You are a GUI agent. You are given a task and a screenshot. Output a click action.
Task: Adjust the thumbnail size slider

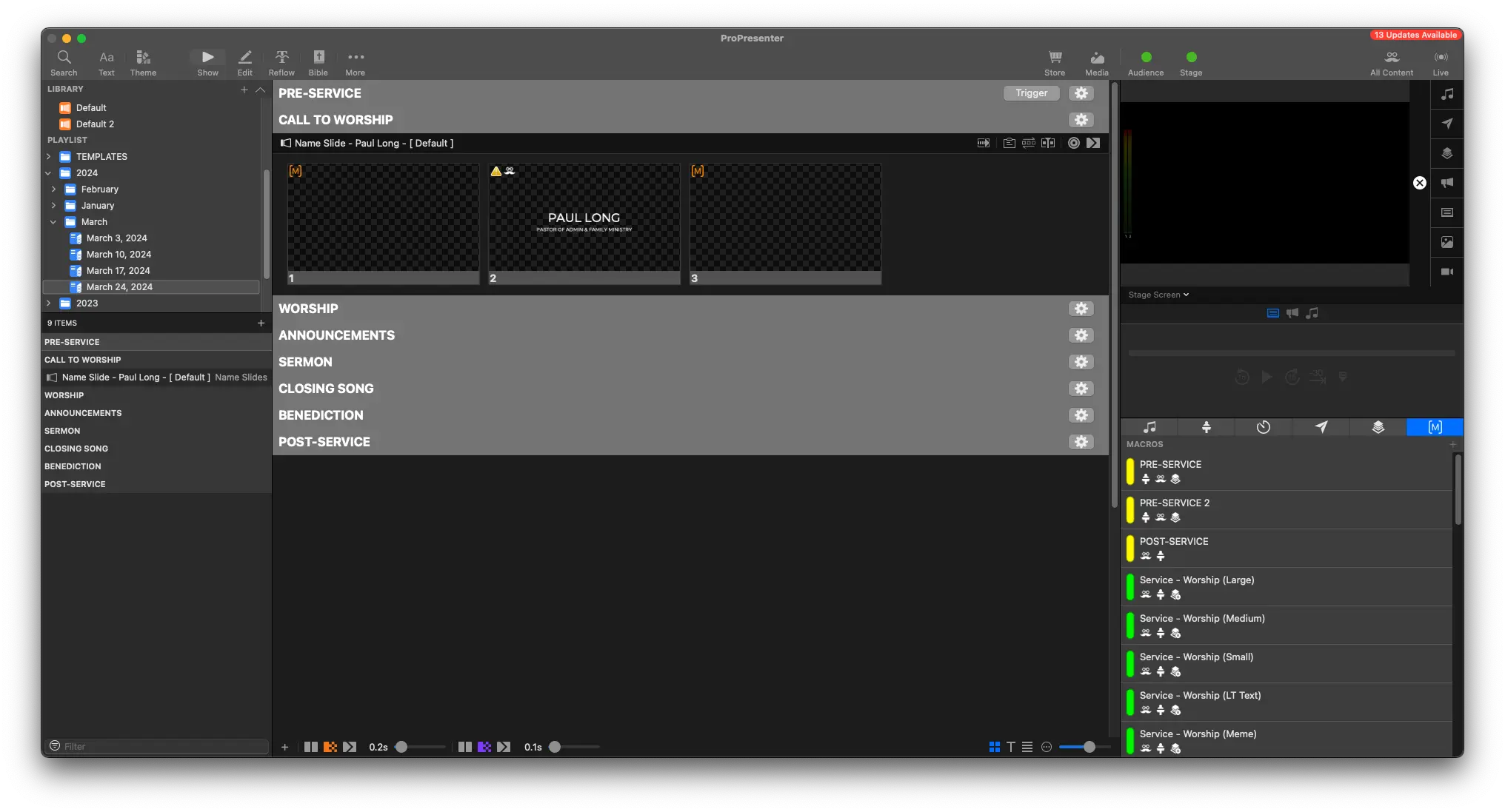coord(1089,747)
